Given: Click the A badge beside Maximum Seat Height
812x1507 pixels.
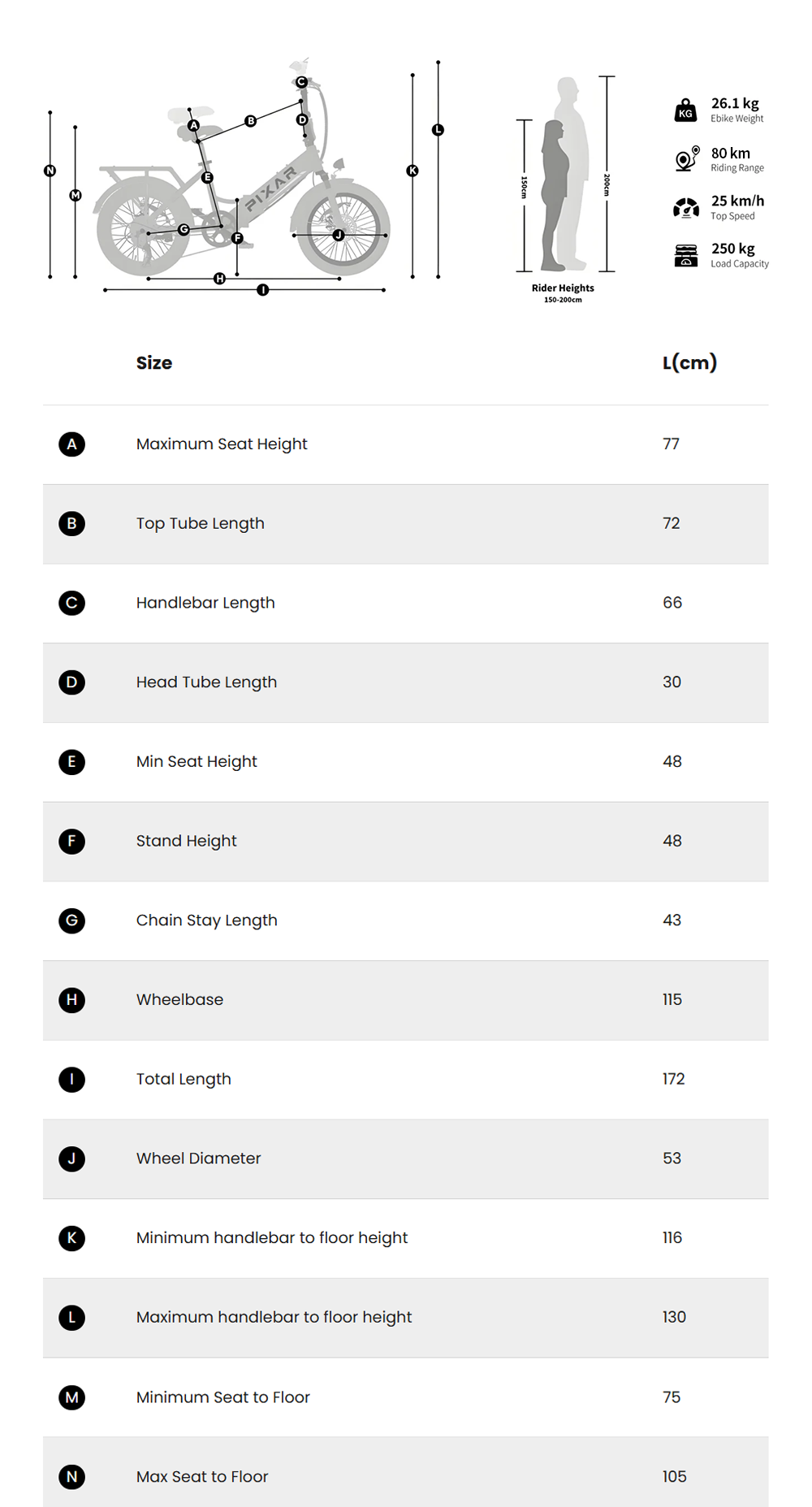Looking at the screenshot, I should tap(72, 444).
